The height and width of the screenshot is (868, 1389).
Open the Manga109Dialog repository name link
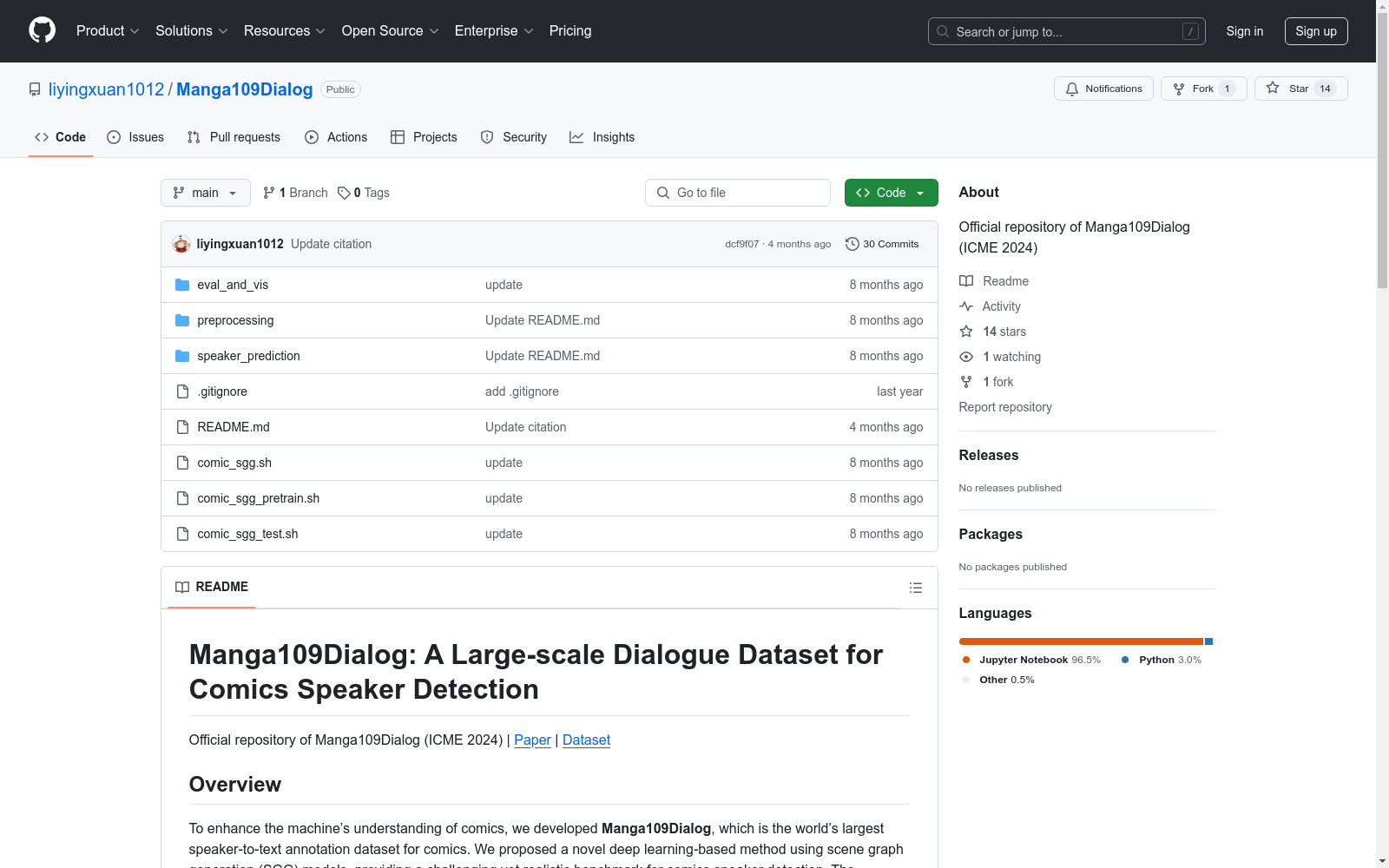coord(245,89)
